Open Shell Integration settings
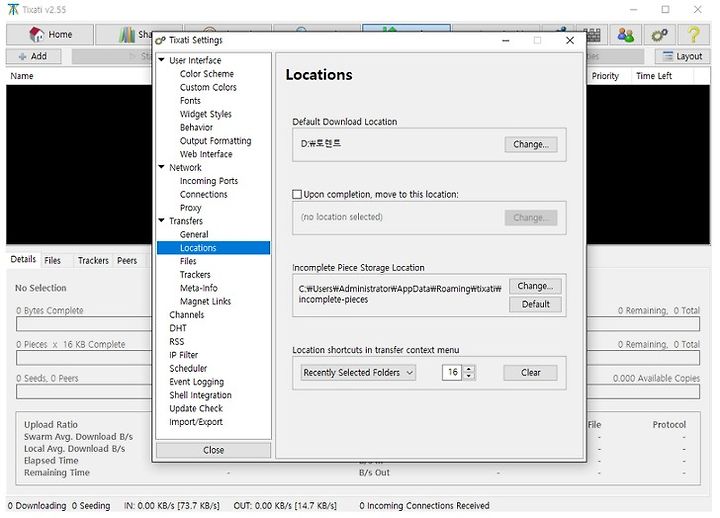 [x=200, y=395]
